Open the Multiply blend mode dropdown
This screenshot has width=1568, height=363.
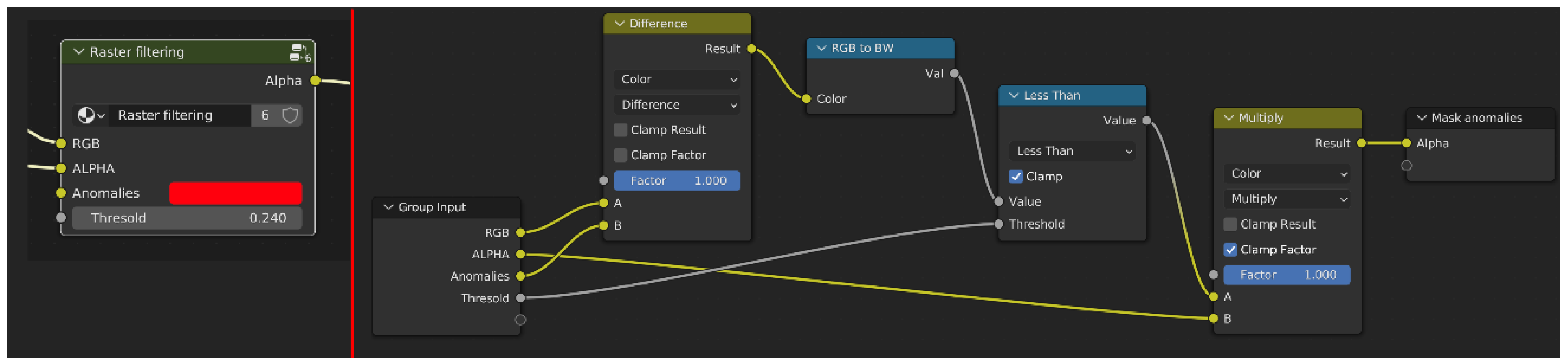click(1287, 199)
